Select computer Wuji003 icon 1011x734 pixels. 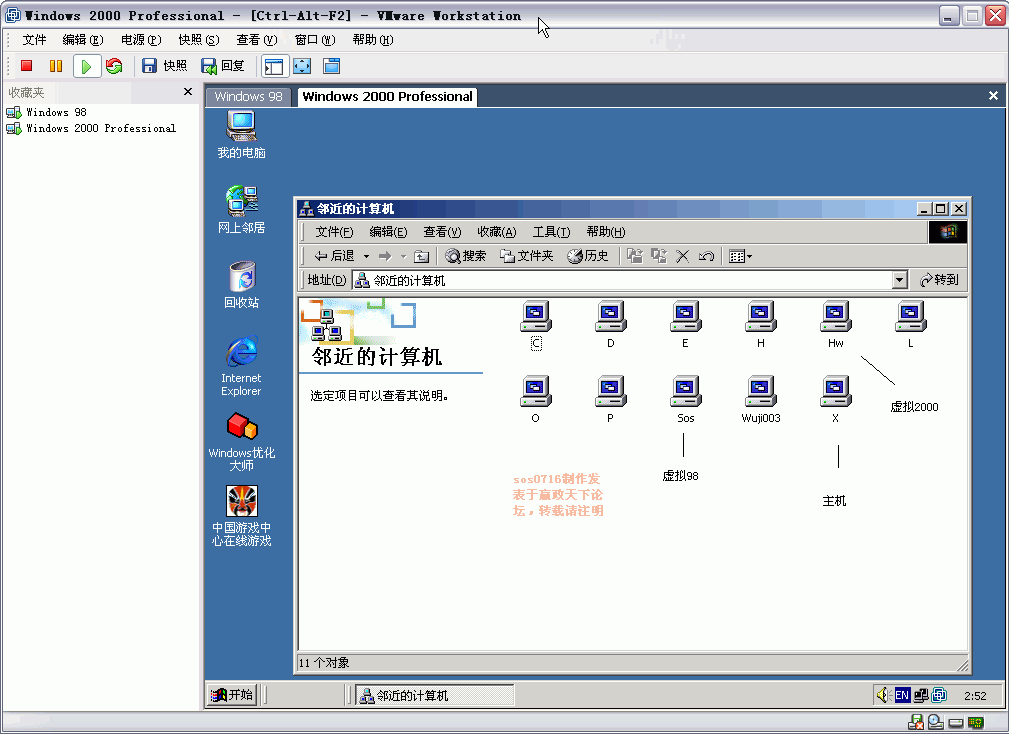[x=761, y=399]
